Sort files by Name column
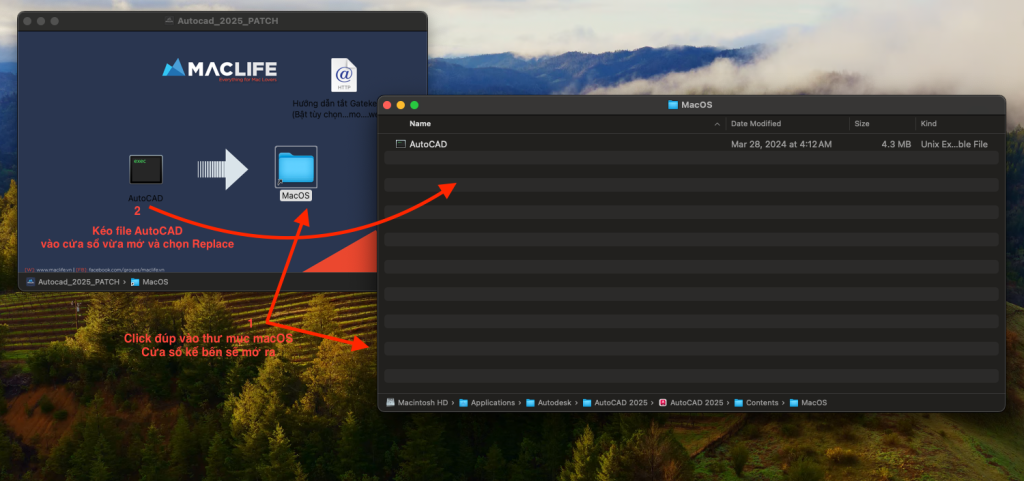 click(x=421, y=123)
